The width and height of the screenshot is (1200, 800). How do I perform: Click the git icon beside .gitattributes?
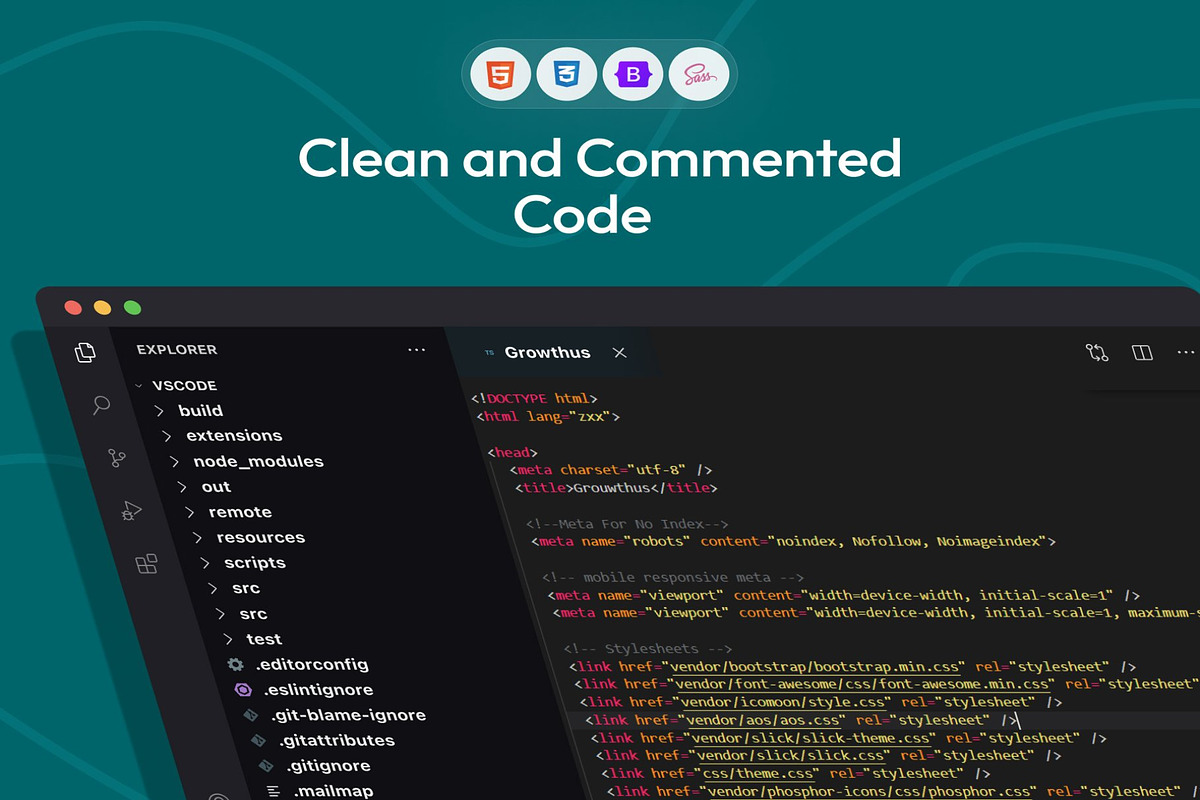(x=258, y=741)
